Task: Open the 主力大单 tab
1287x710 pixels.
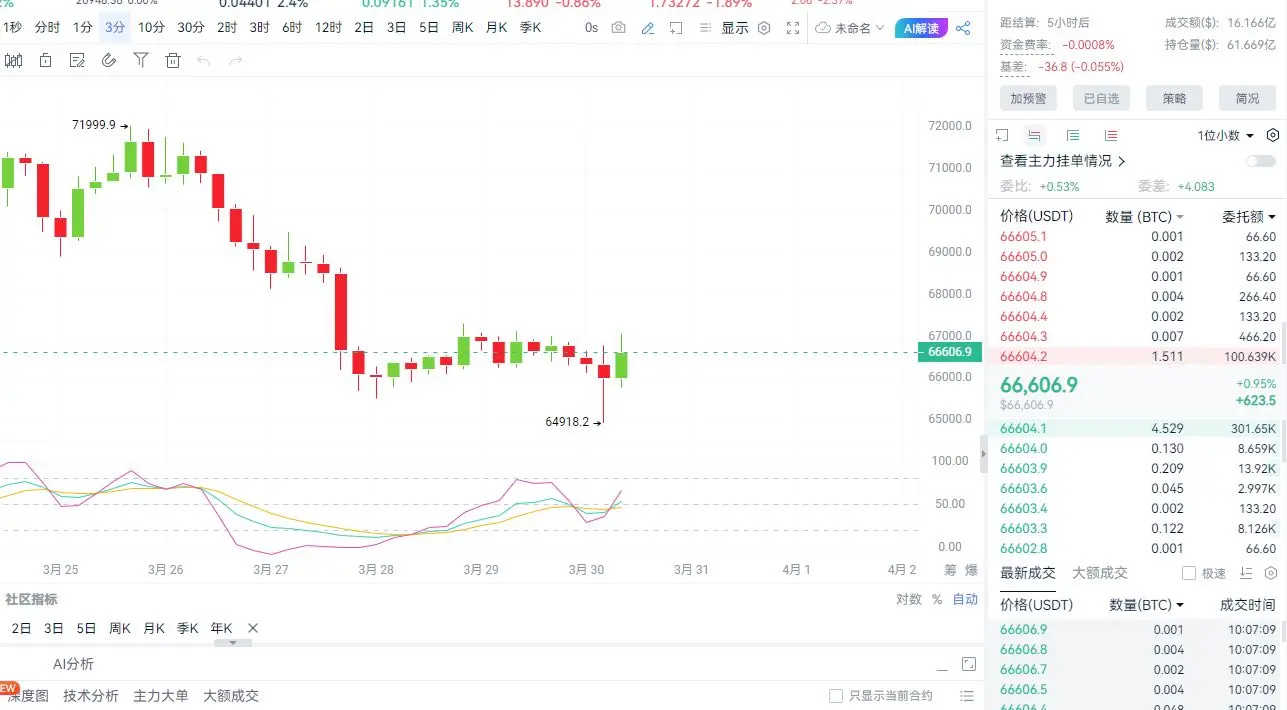Action: pyautogui.click(x=161, y=696)
